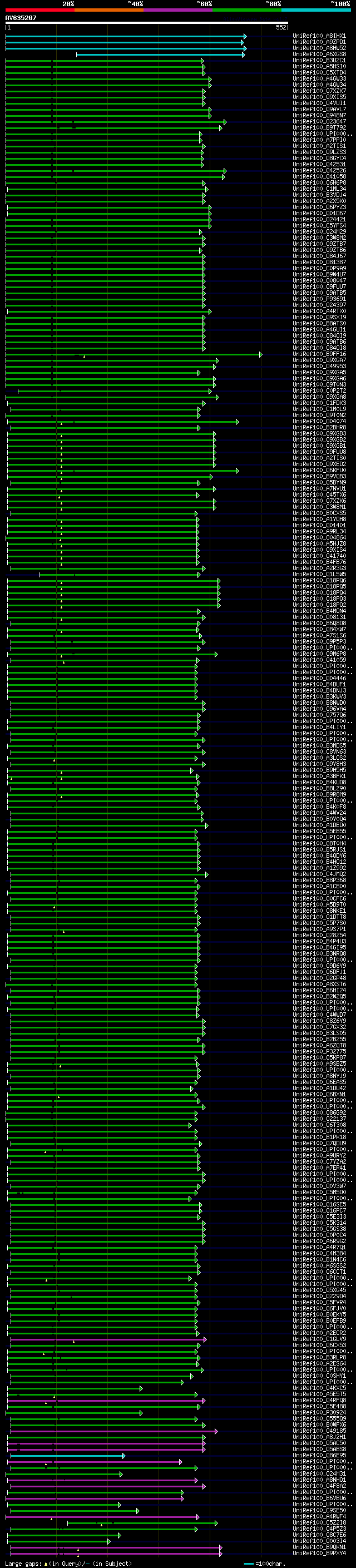Click label UniRef100_A7NVU1
356x1568 pixels.
319,489
